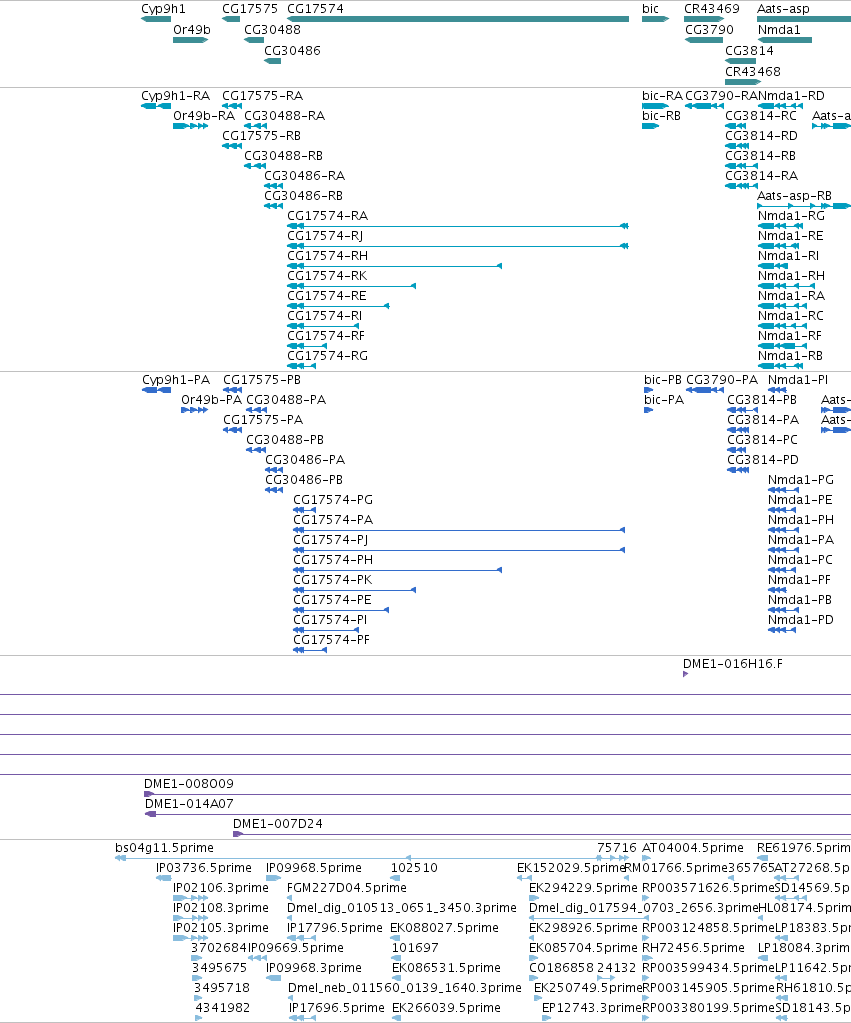Image resolution: width=851 pixels, height=1023 pixels.
Task: Select RH72456.5prime EST label
Action: (693, 948)
